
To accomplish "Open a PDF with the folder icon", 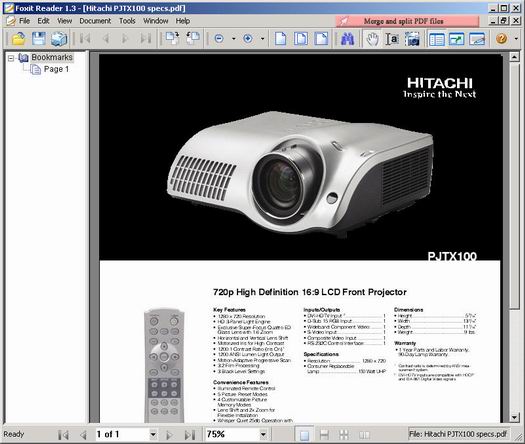I will 19,39.
